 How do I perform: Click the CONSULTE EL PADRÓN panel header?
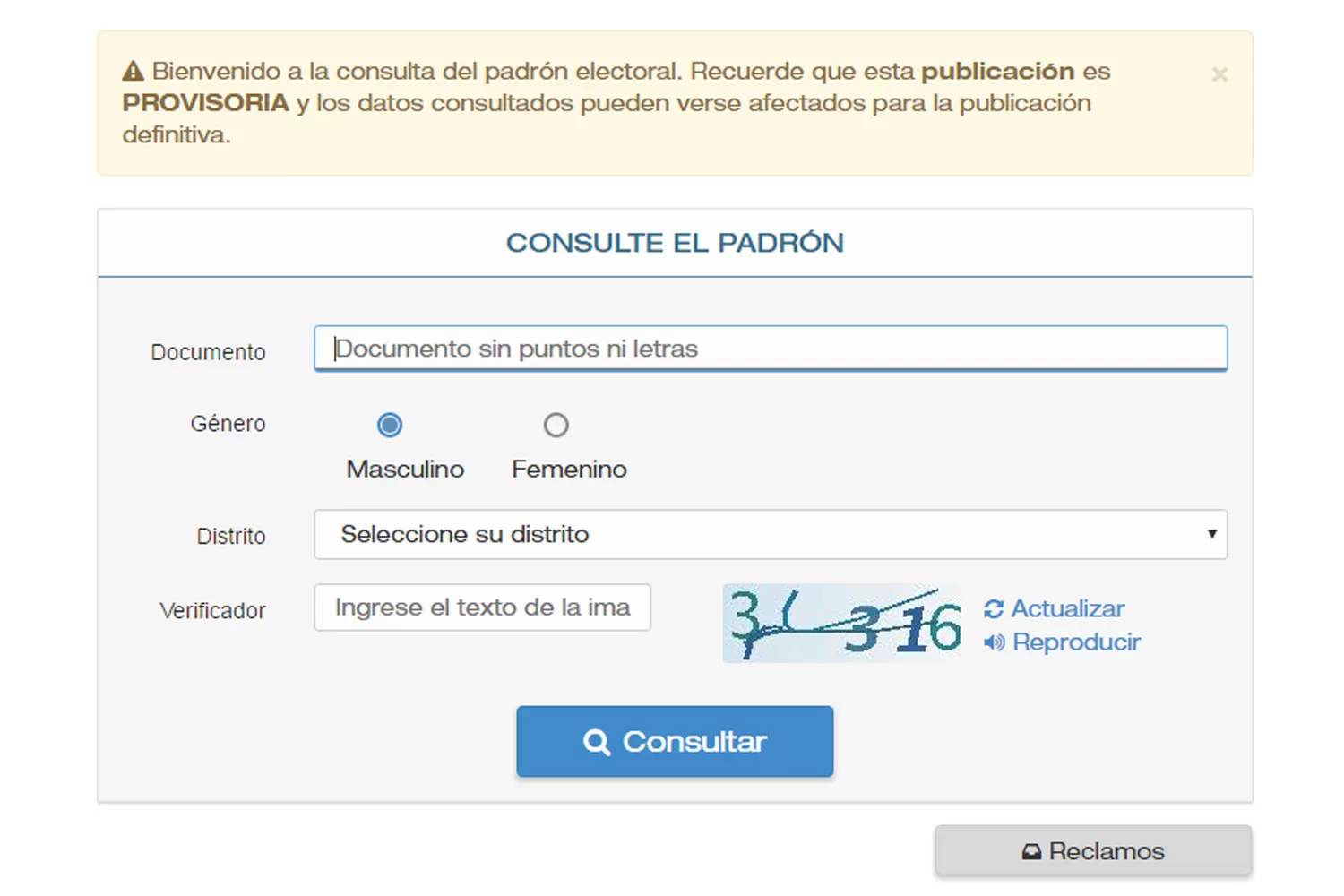[x=675, y=242]
